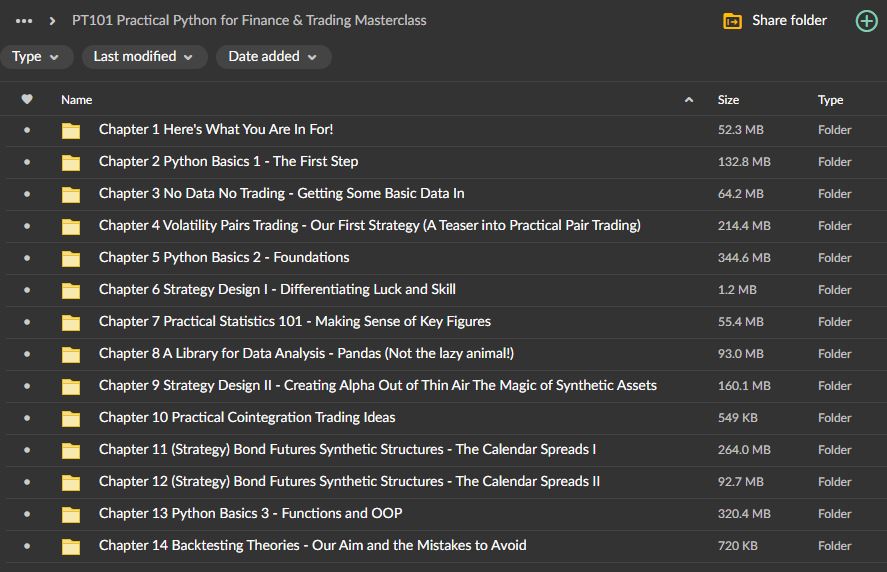Open the breadcrumb ellipsis menu
The height and width of the screenshot is (572, 887).
(24, 21)
